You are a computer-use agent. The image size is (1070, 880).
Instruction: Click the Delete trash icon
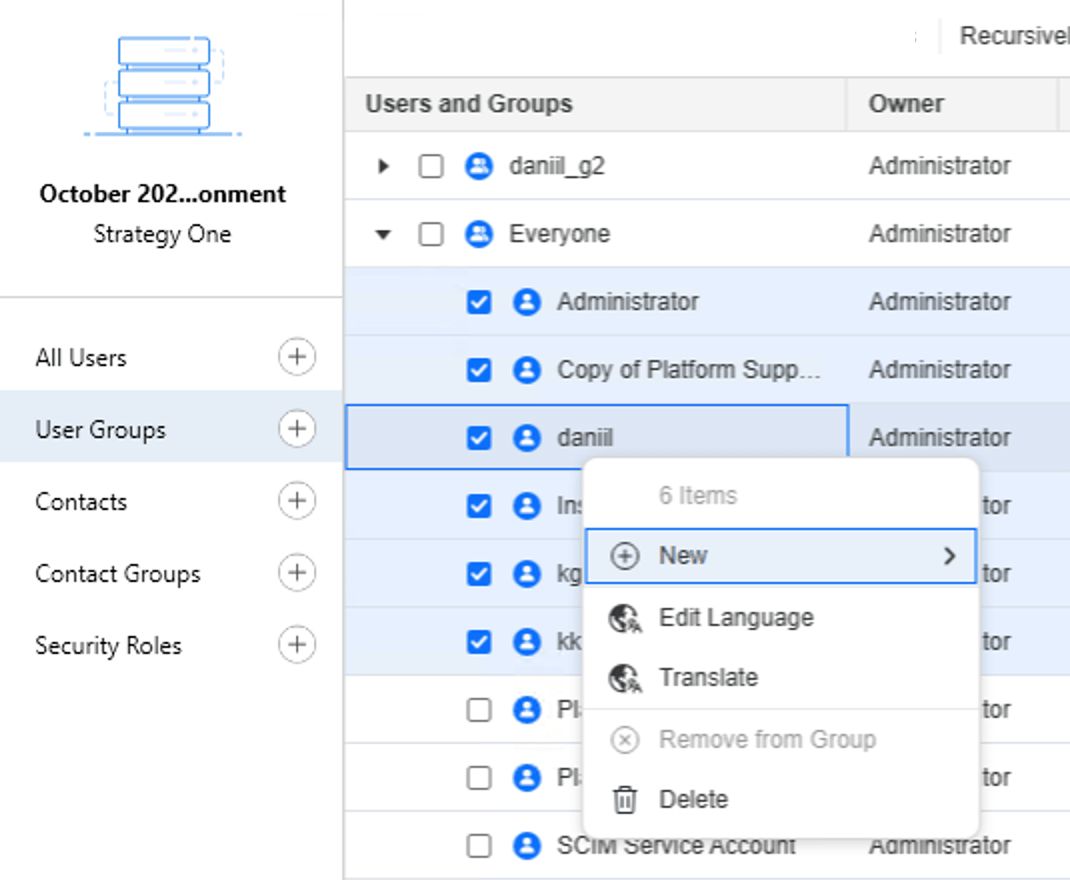pyautogui.click(x=625, y=799)
